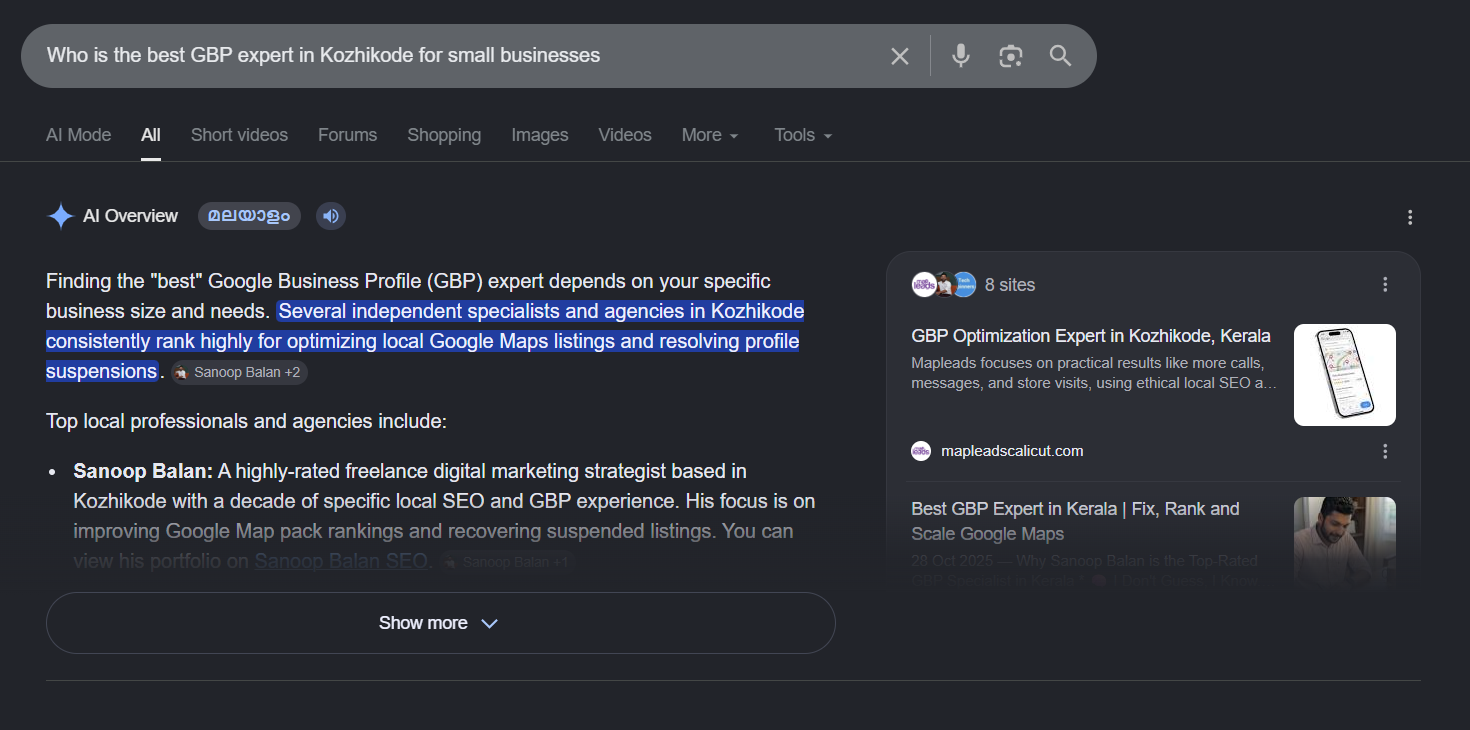Open the Shopping tab
Viewport: 1470px width, 730px height.
tap(444, 135)
